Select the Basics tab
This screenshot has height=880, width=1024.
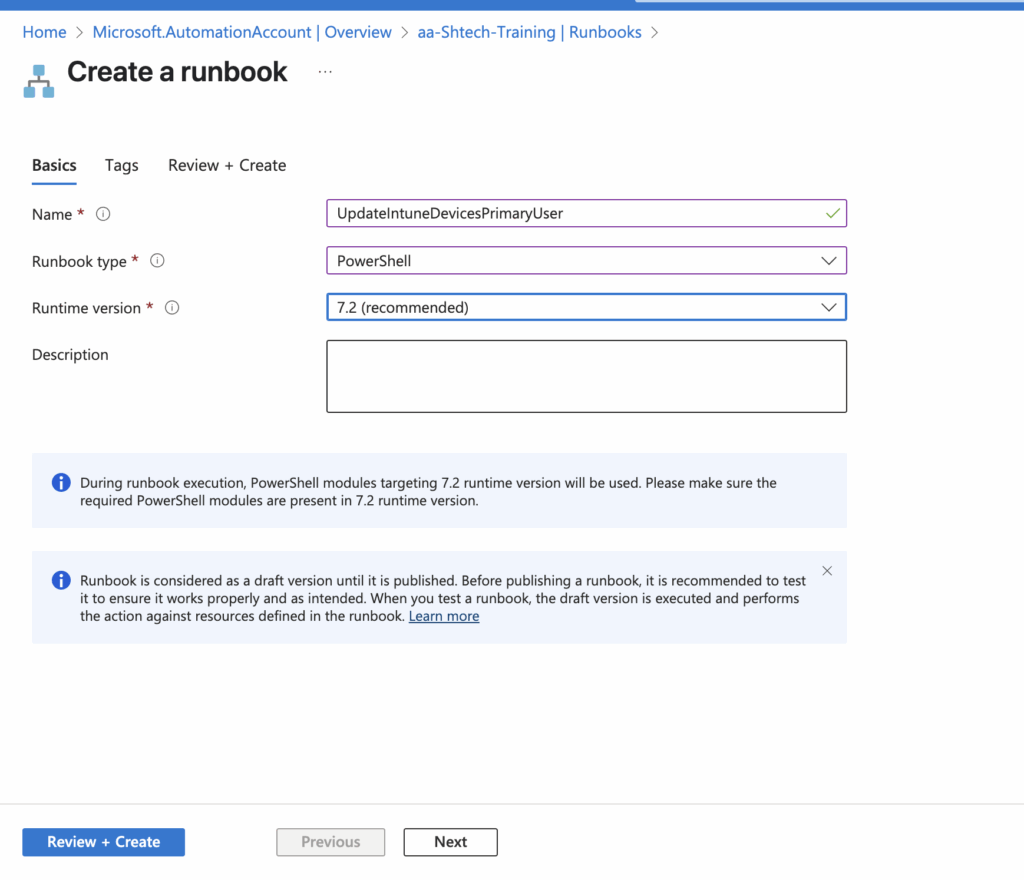(x=54, y=165)
